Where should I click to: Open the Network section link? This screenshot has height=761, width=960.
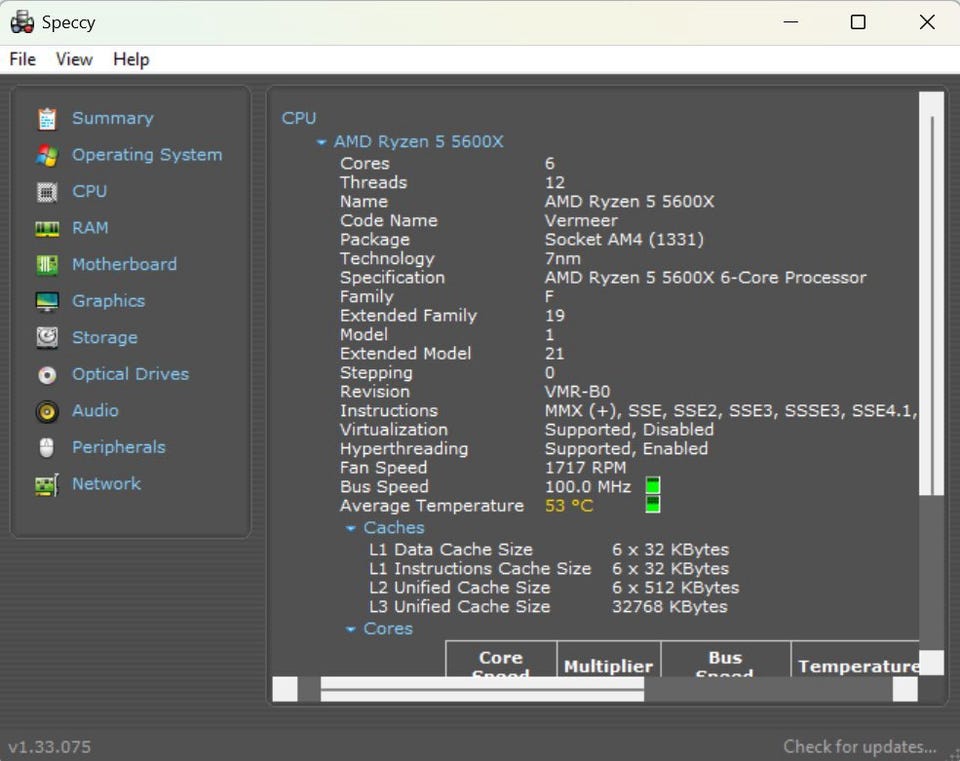[106, 484]
